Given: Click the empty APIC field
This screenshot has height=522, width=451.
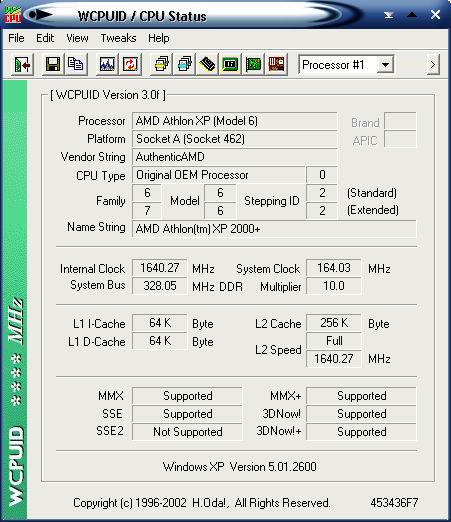Looking at the screenshot, I should click(400, 139).
